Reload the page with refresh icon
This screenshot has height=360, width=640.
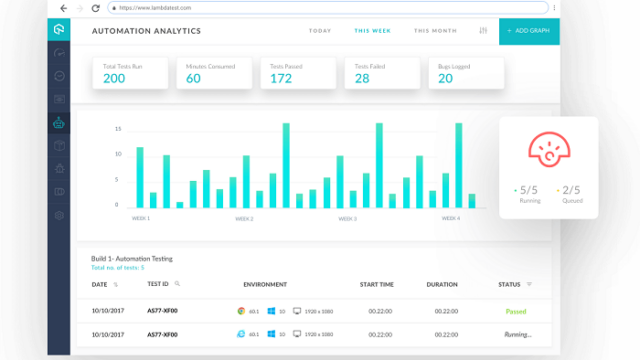pyautogui.click(x=96, y=8)
